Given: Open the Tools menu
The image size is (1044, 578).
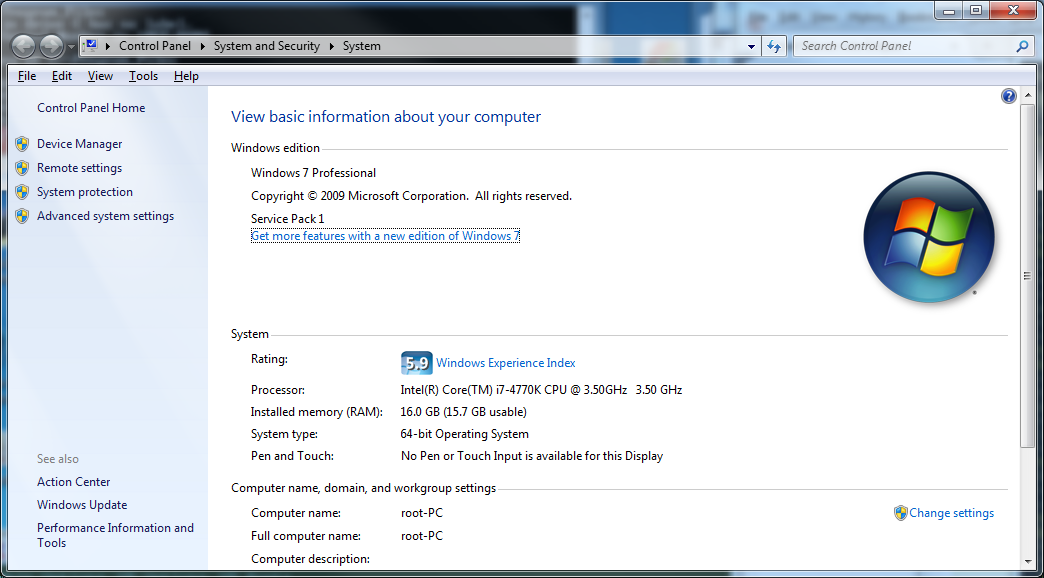Looking at the screenshot, I should (x=143, y=76).
